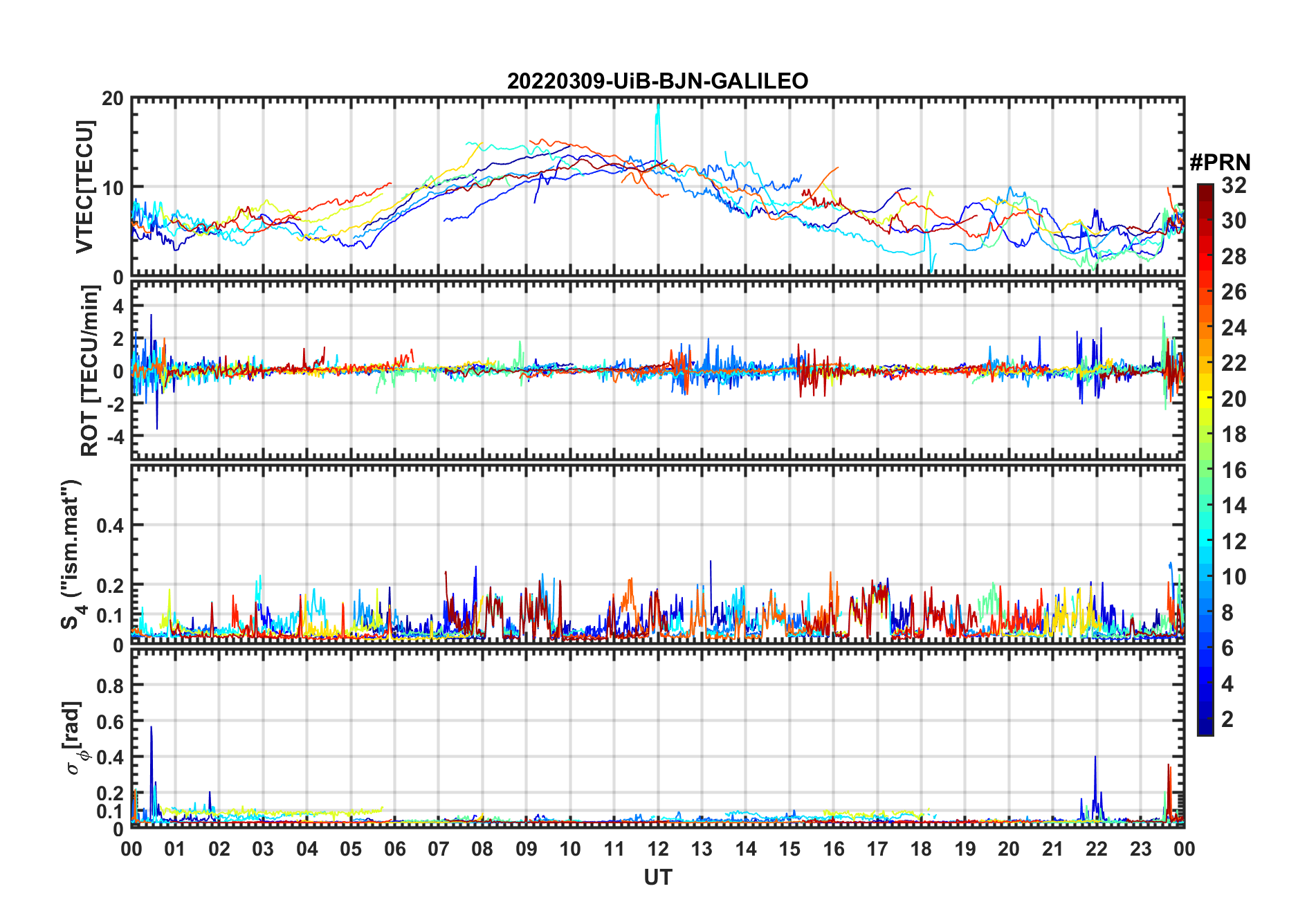
Task: Select the UT axis tick label 13
Action: (x=702, y=849)
